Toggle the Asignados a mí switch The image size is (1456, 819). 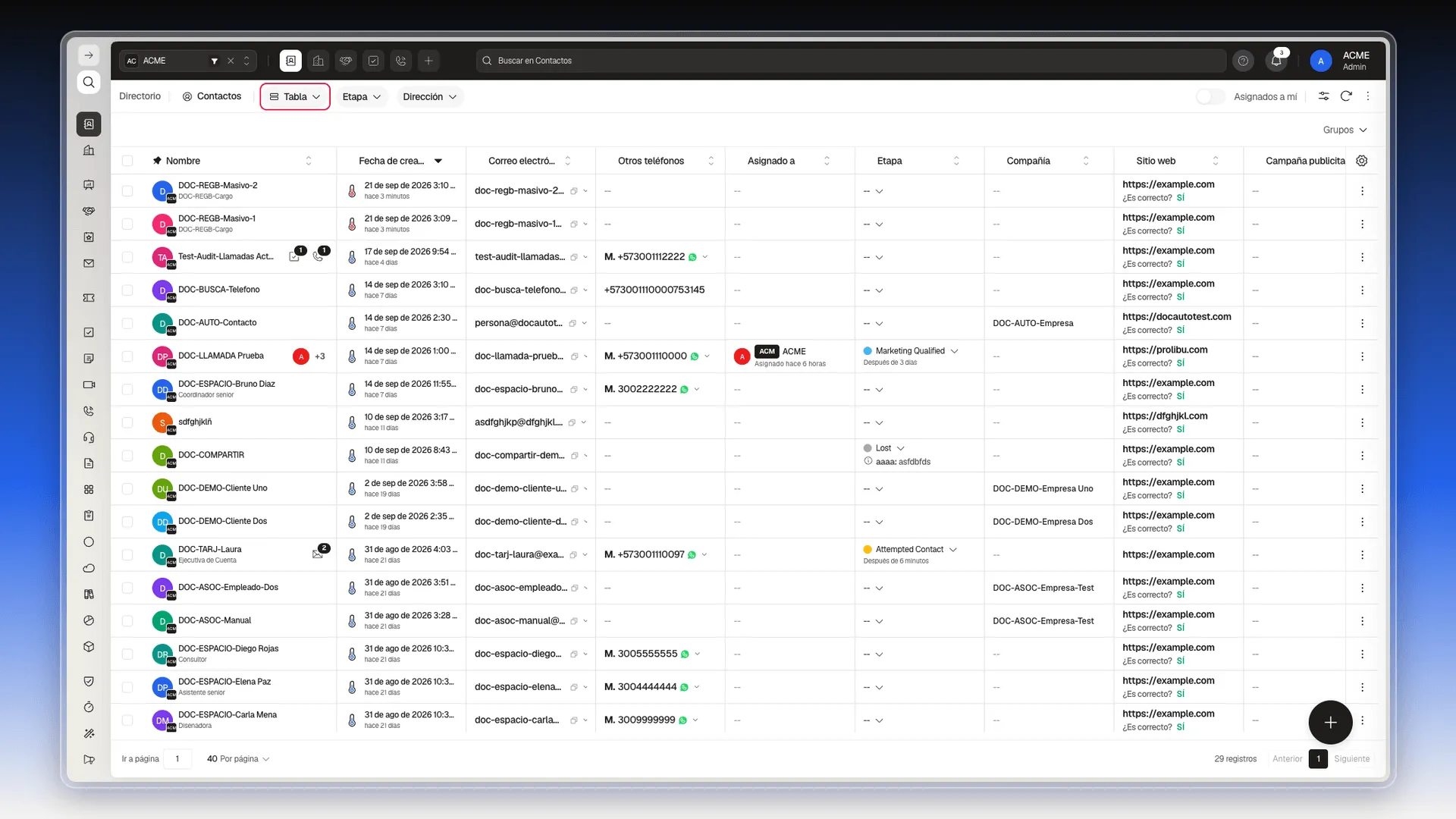pyautogui.click(x=1210, y=96)
